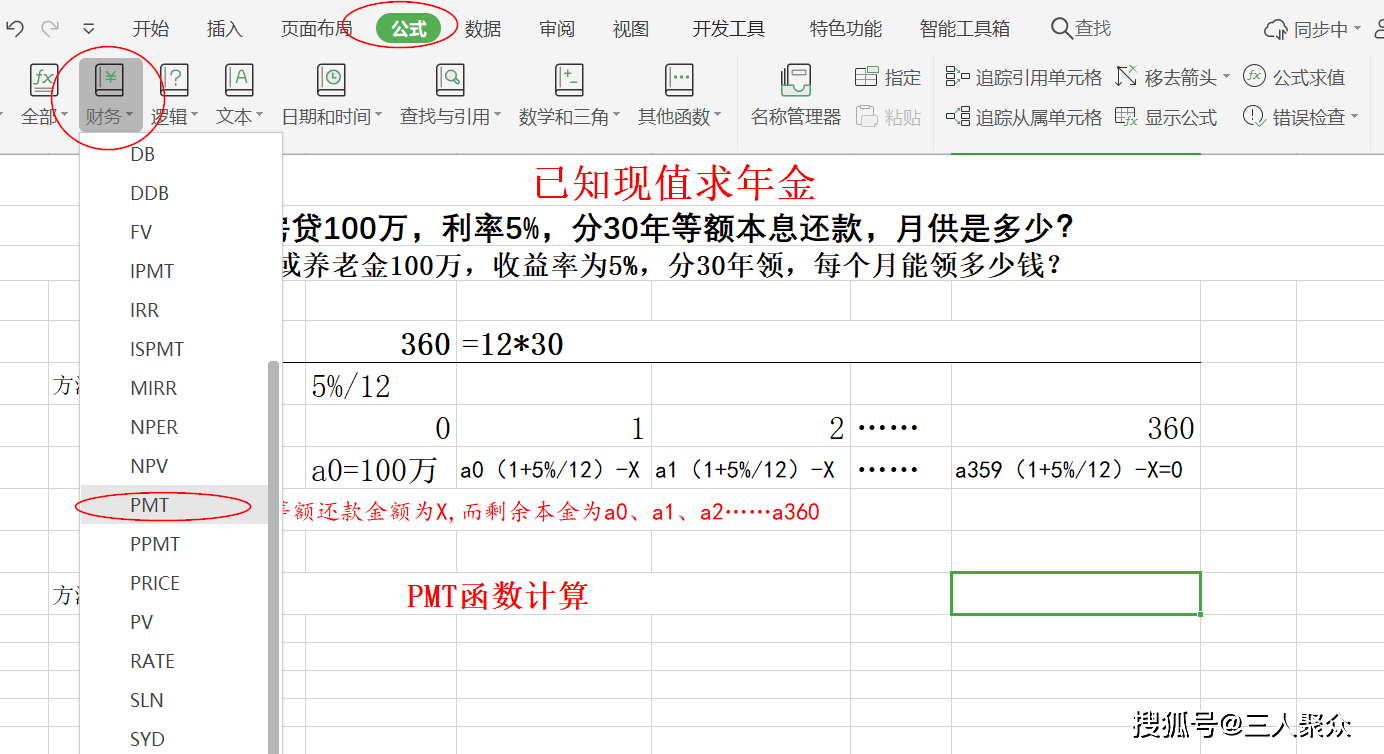The width and height of the screenshot is (1384, 754).
Task: Click the 其他函数 functions icon
Action: 679,80
